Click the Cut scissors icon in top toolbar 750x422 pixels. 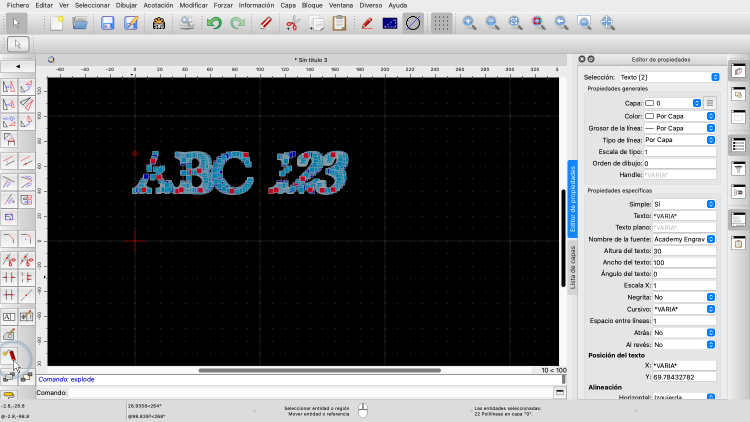pos(293,23)
